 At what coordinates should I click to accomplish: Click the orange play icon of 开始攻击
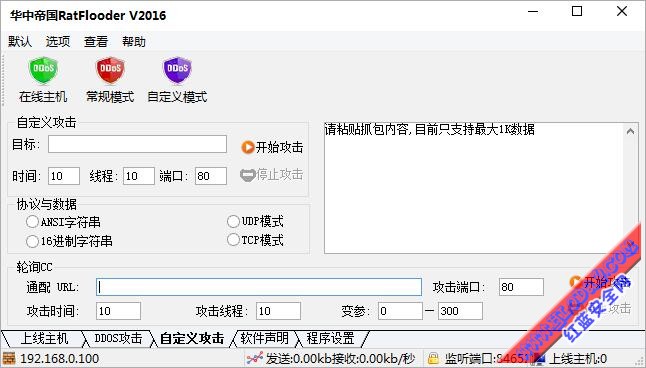pos(248,147)
